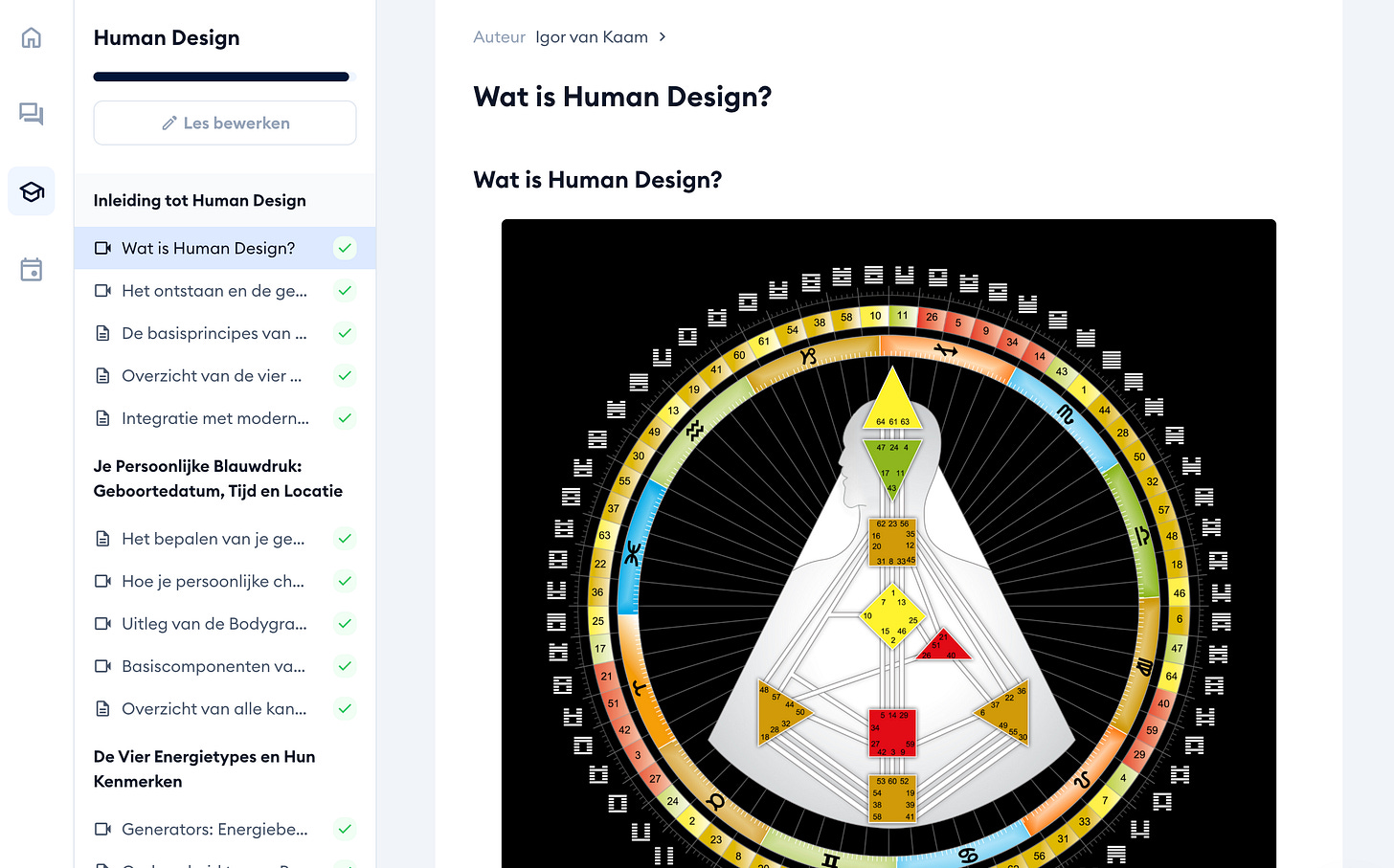Click the main heading Wat is Human Design?
The width and height of the screenshot is (1394, 868).
point(622,97)
